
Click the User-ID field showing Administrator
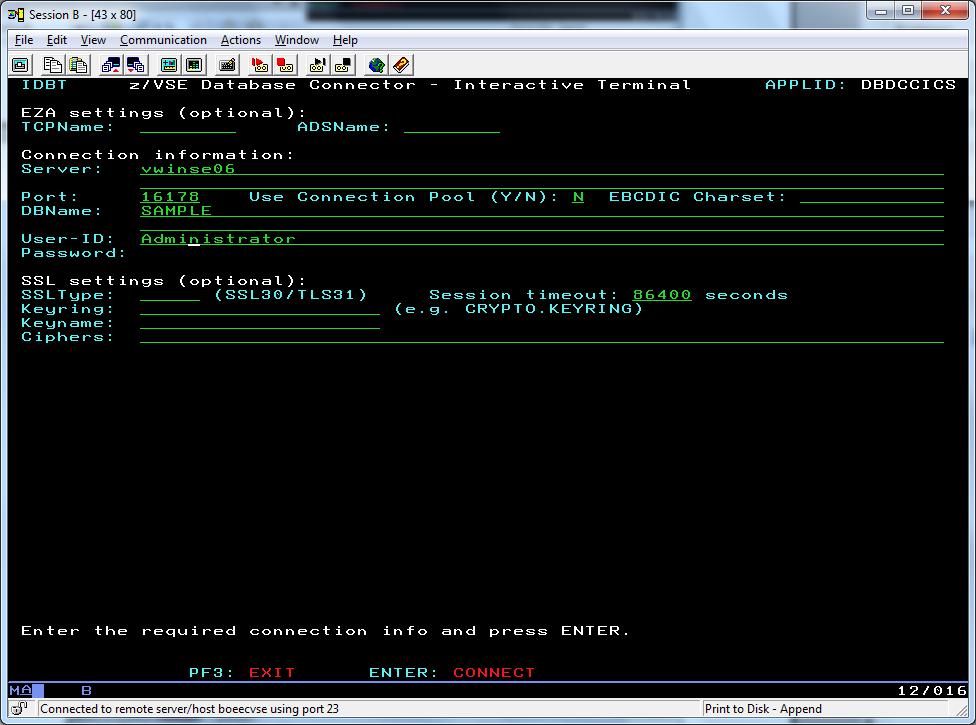218,239
